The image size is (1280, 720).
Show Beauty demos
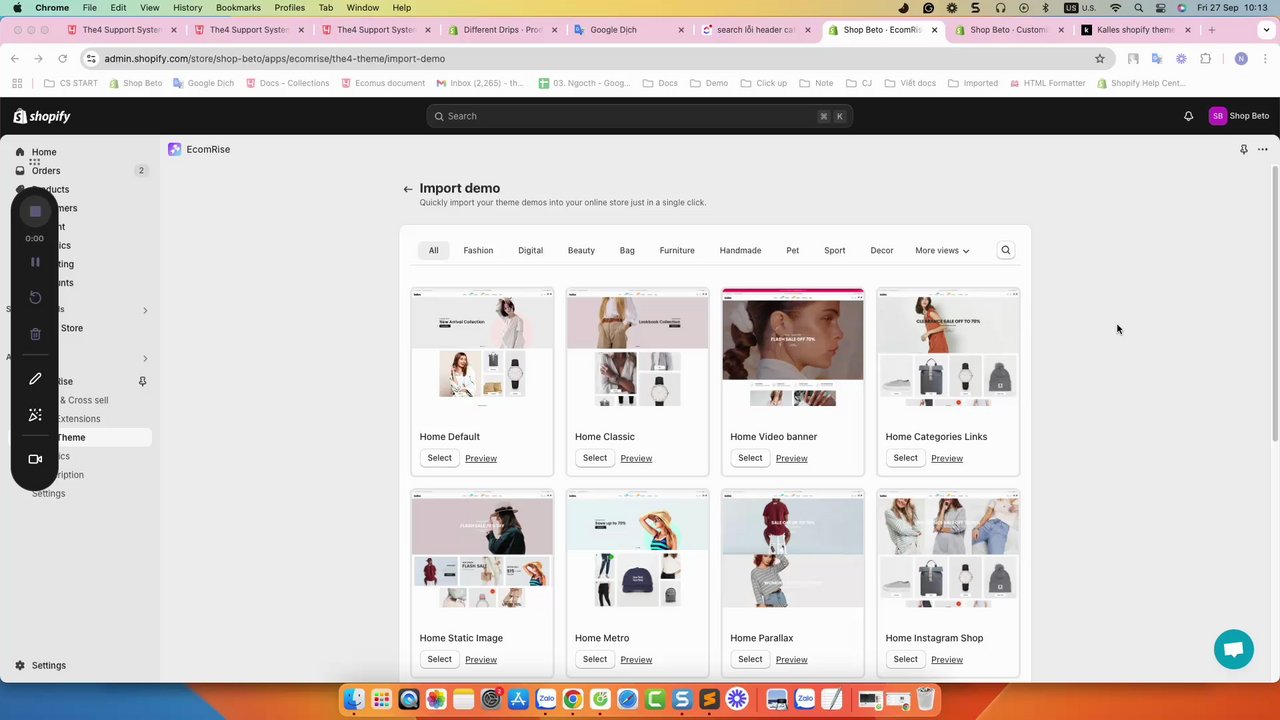pyautogui.click(x=581, y=250)
